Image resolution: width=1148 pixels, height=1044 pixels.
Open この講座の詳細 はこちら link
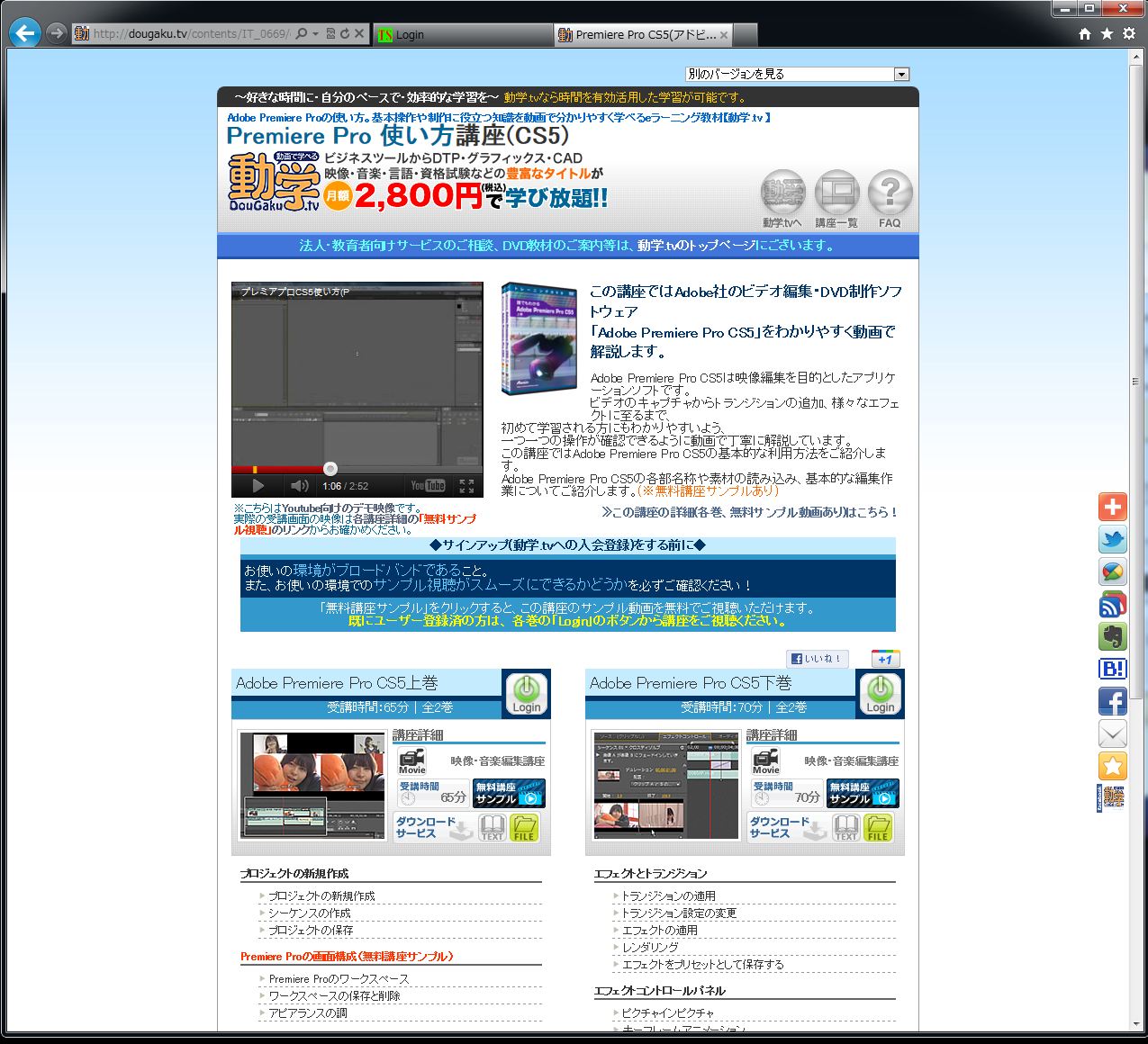[750, 512]
